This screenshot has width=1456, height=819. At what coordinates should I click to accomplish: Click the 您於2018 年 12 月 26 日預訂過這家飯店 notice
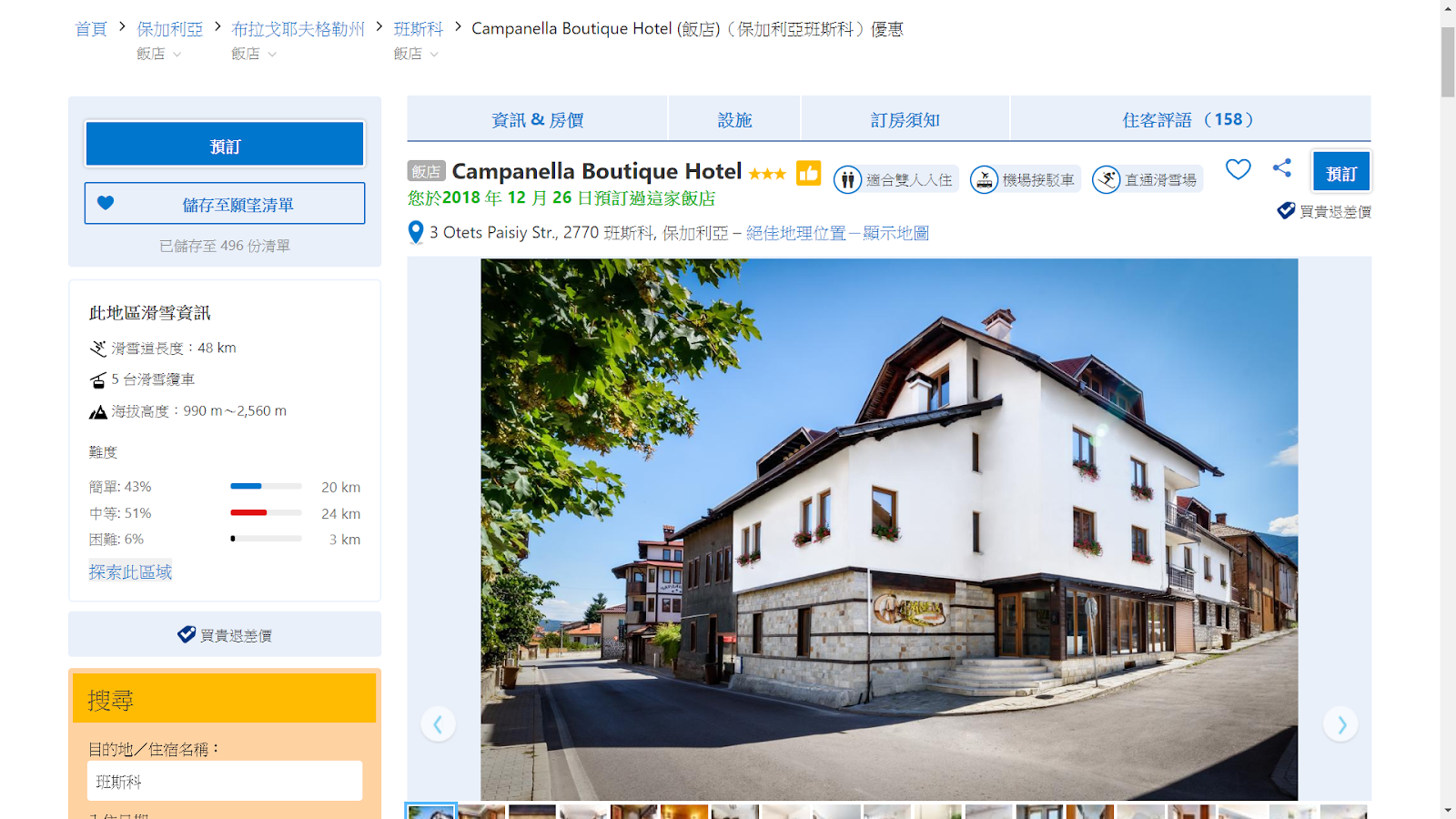tap(561, 198)
